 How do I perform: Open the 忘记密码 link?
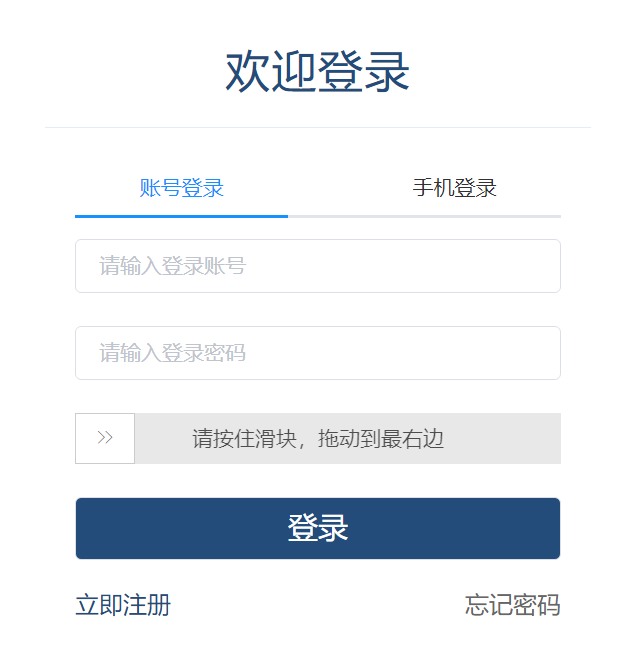(512, 605)
